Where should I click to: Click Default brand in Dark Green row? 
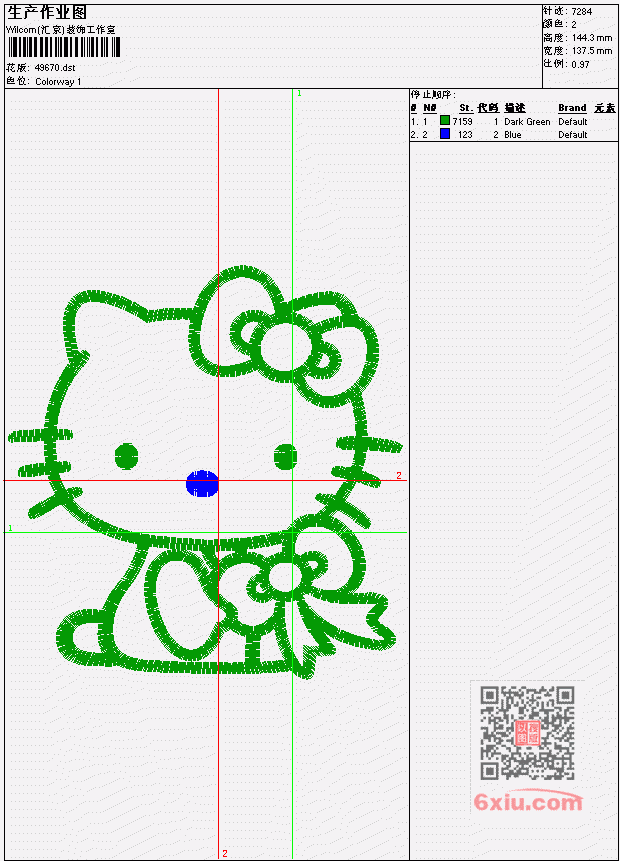(x=573, y=121)
